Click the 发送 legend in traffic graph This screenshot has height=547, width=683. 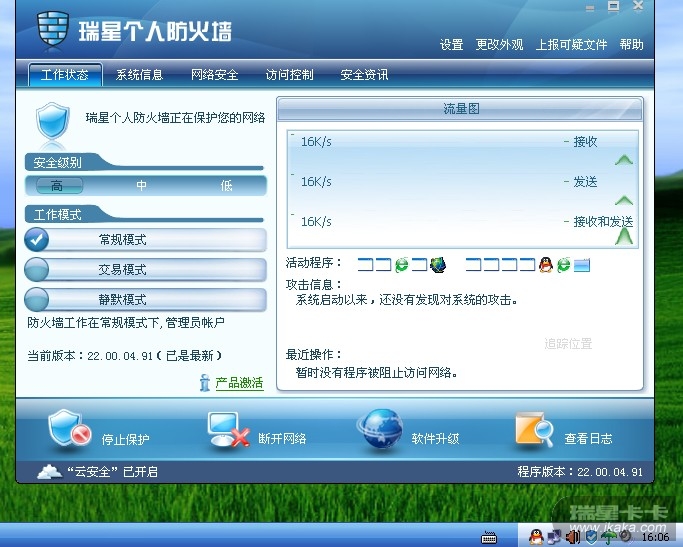pyautogui.click(x=585, y=182)
